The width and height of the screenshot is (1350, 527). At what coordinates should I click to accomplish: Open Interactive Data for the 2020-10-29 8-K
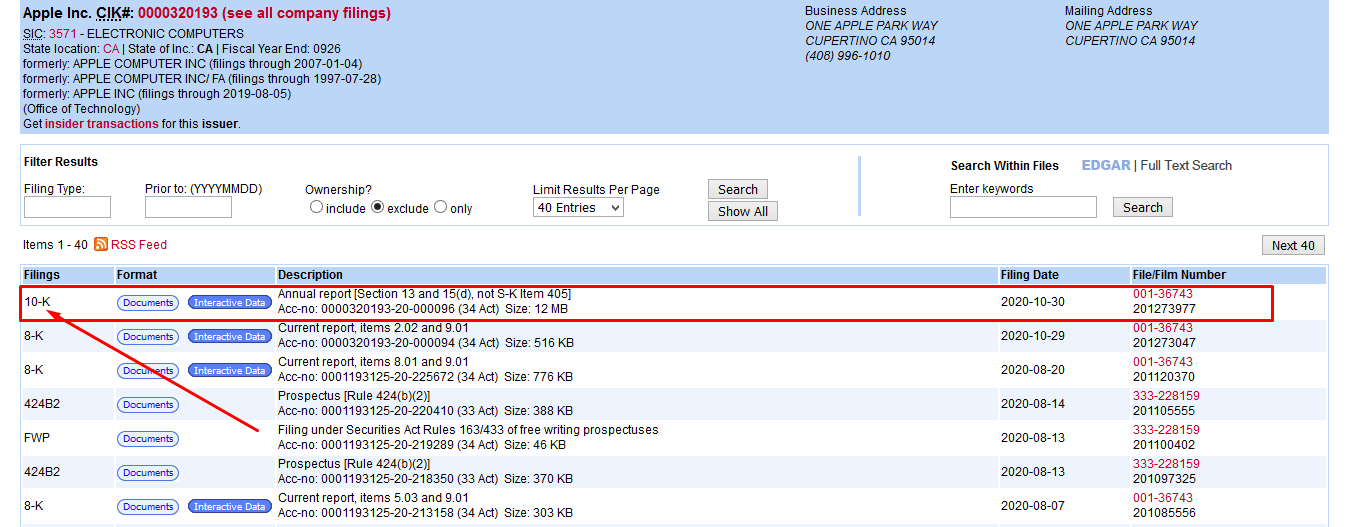[230, 337]
